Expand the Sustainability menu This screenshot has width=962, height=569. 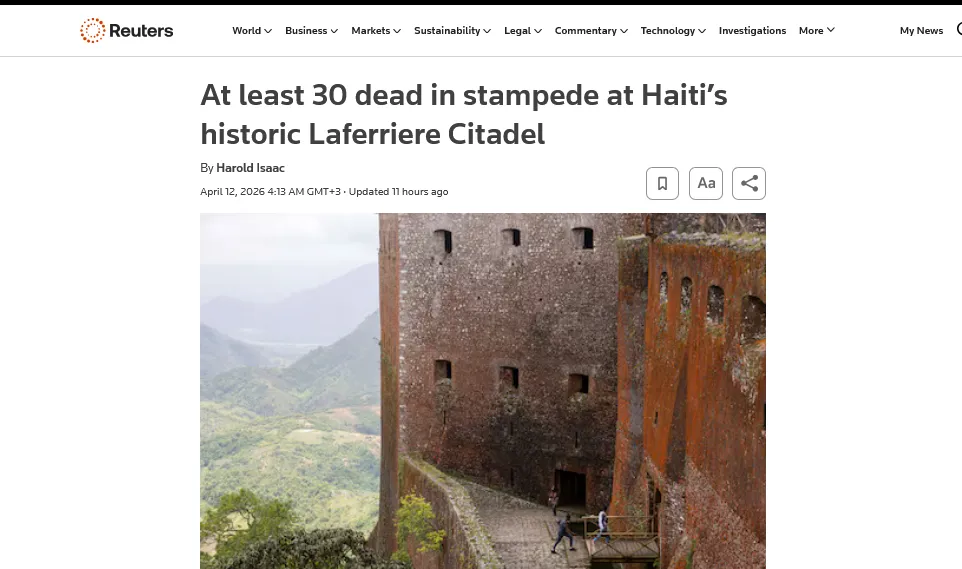click(x=452, y=31)
